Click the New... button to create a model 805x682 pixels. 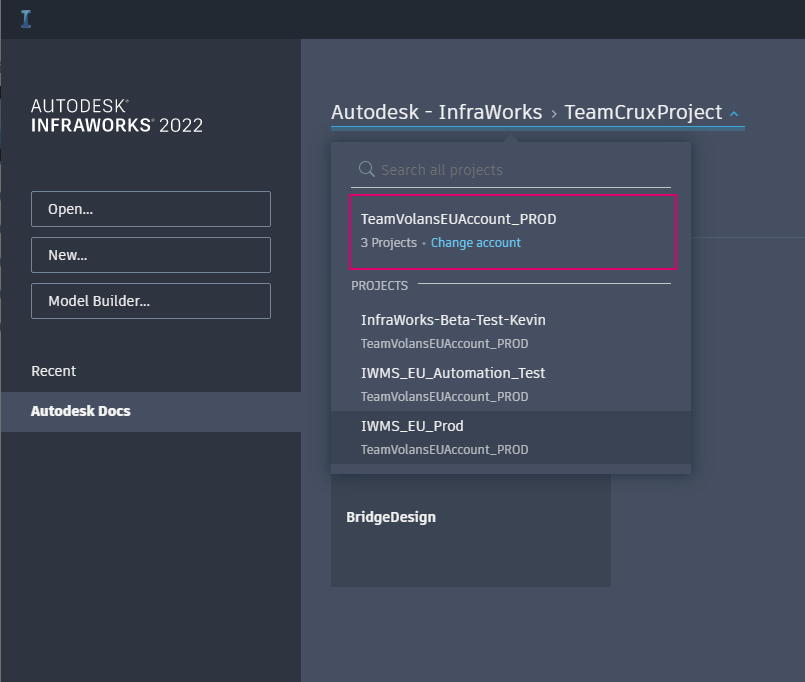[150, 254]
